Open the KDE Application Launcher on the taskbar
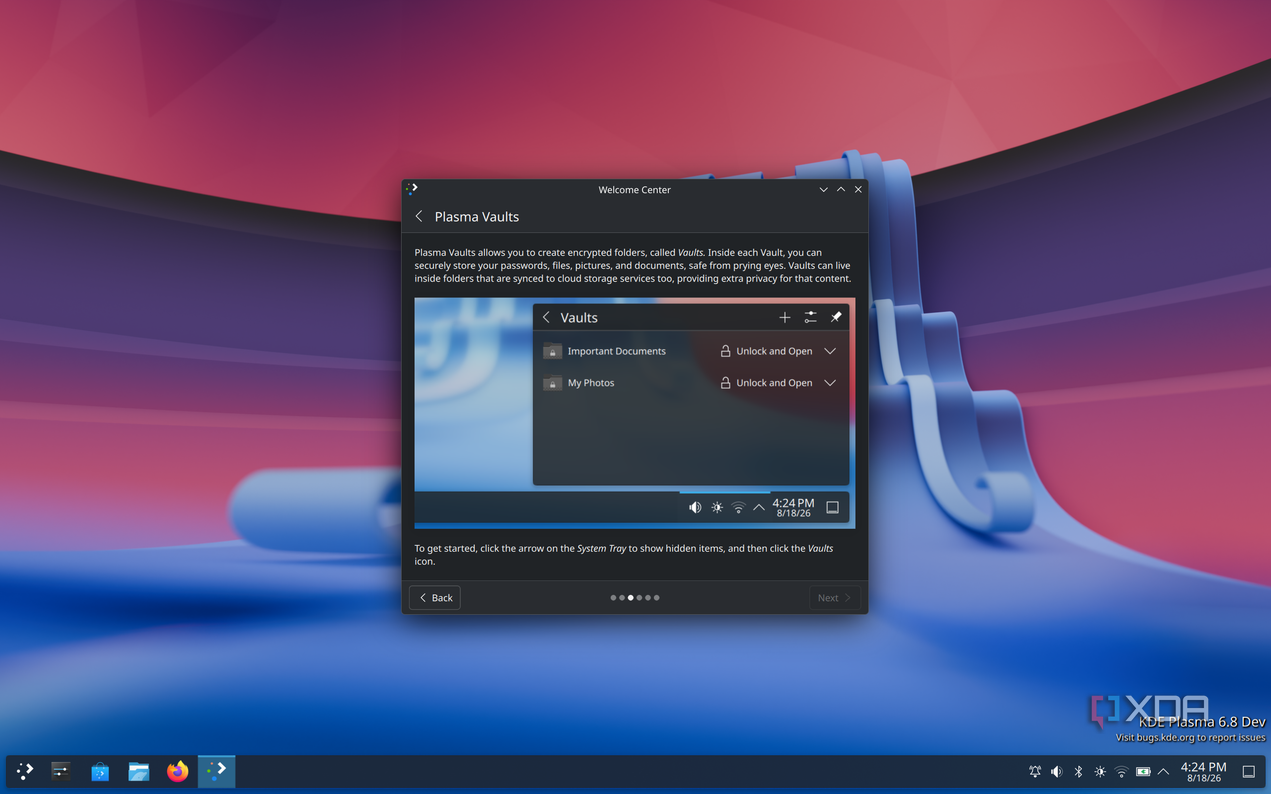1271x794 pixels. pos(25,771)
